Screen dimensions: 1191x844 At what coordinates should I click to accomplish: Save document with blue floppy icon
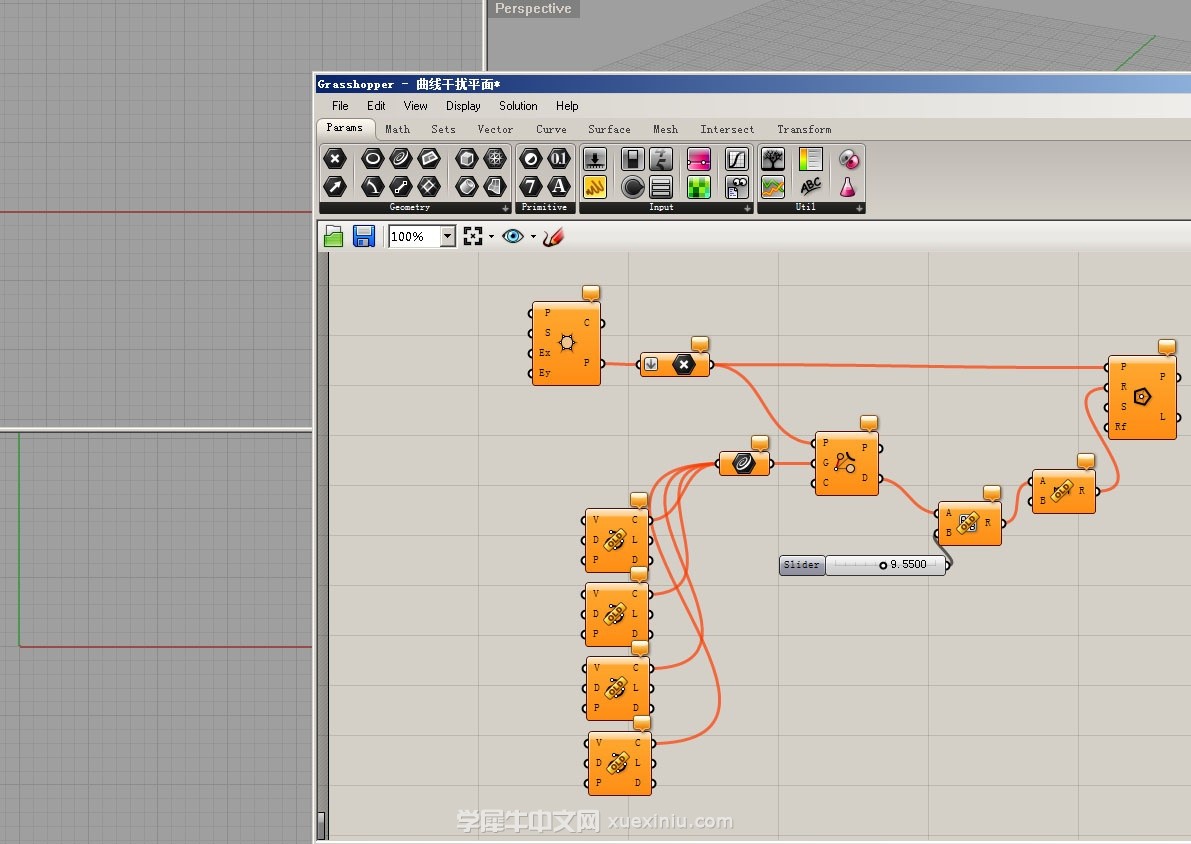(x=364, y=236)
